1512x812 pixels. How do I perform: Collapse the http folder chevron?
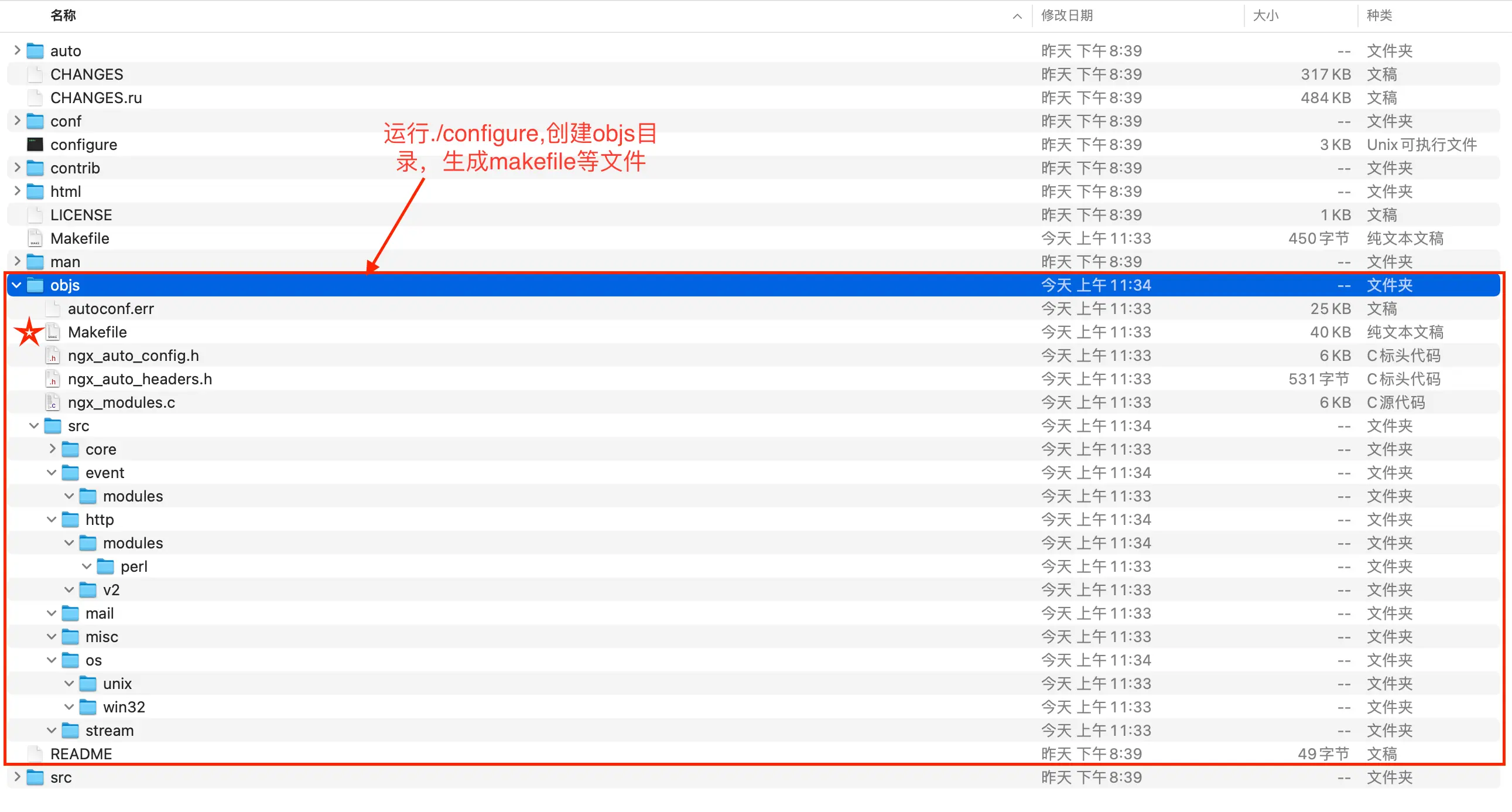pyautogui.click(x=52, y=520)
